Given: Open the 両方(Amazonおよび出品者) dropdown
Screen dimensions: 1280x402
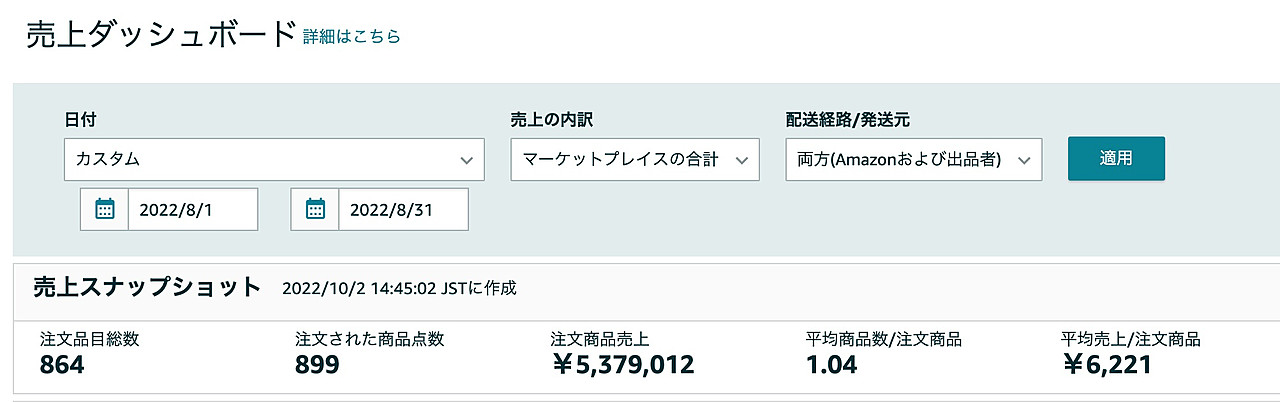Looking at the screenshot, I should 914,159.
